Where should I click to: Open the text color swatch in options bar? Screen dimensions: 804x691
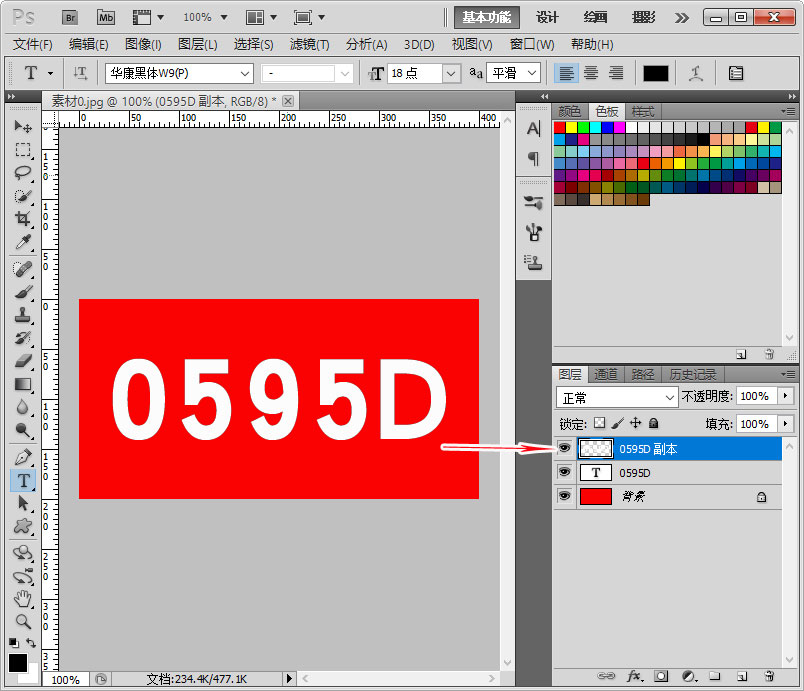point(656,73)
